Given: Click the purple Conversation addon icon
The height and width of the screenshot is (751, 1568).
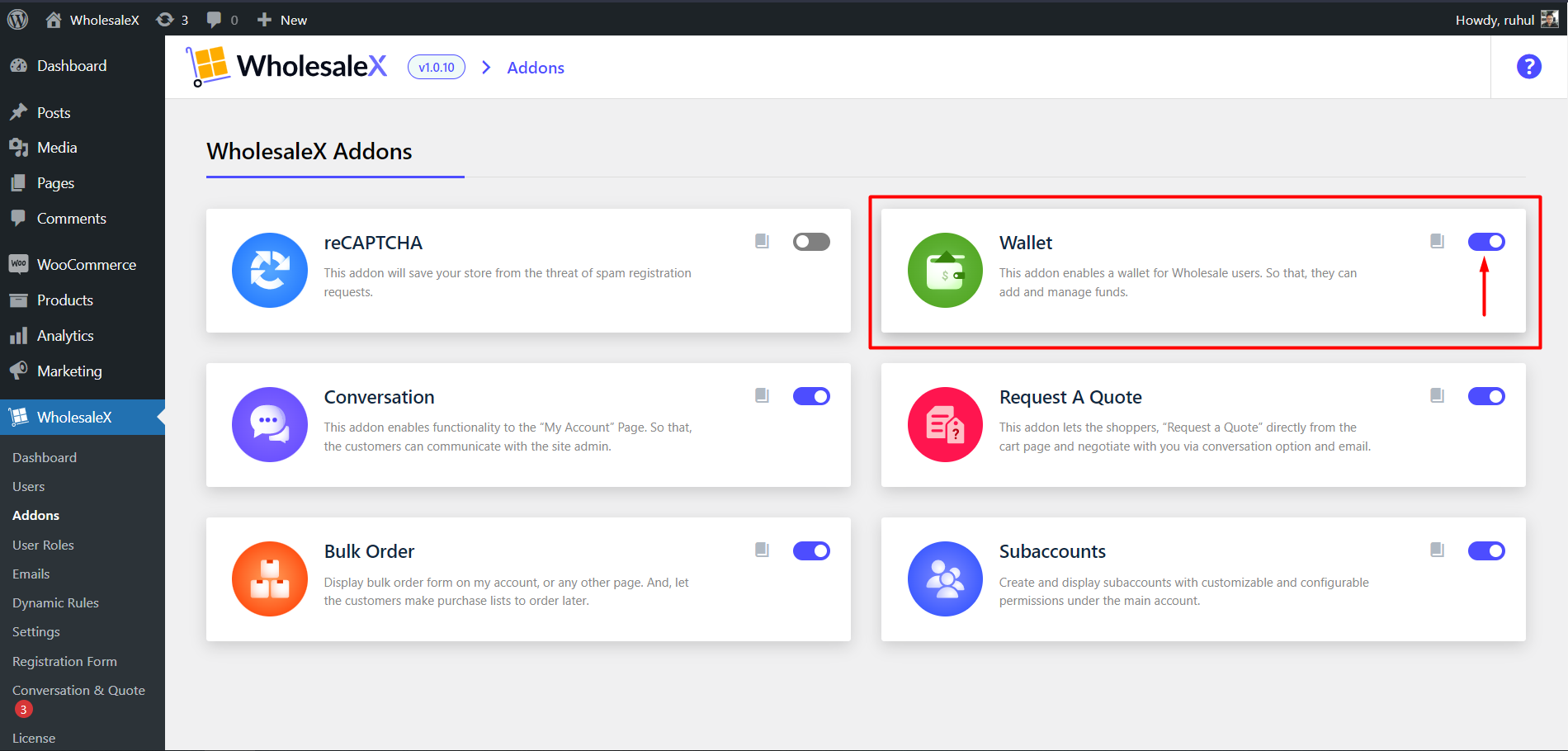Looking at the screenshot, I should click(x=270, y=425).
